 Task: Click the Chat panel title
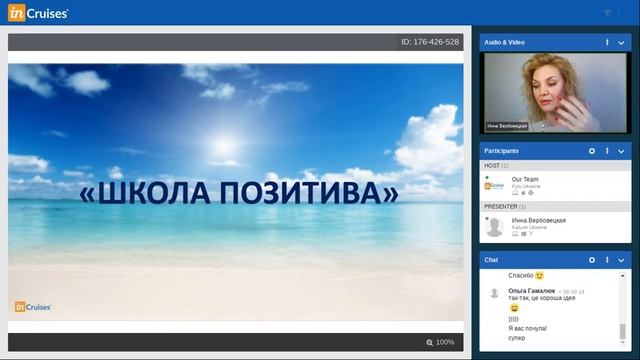tap(491, 260)
